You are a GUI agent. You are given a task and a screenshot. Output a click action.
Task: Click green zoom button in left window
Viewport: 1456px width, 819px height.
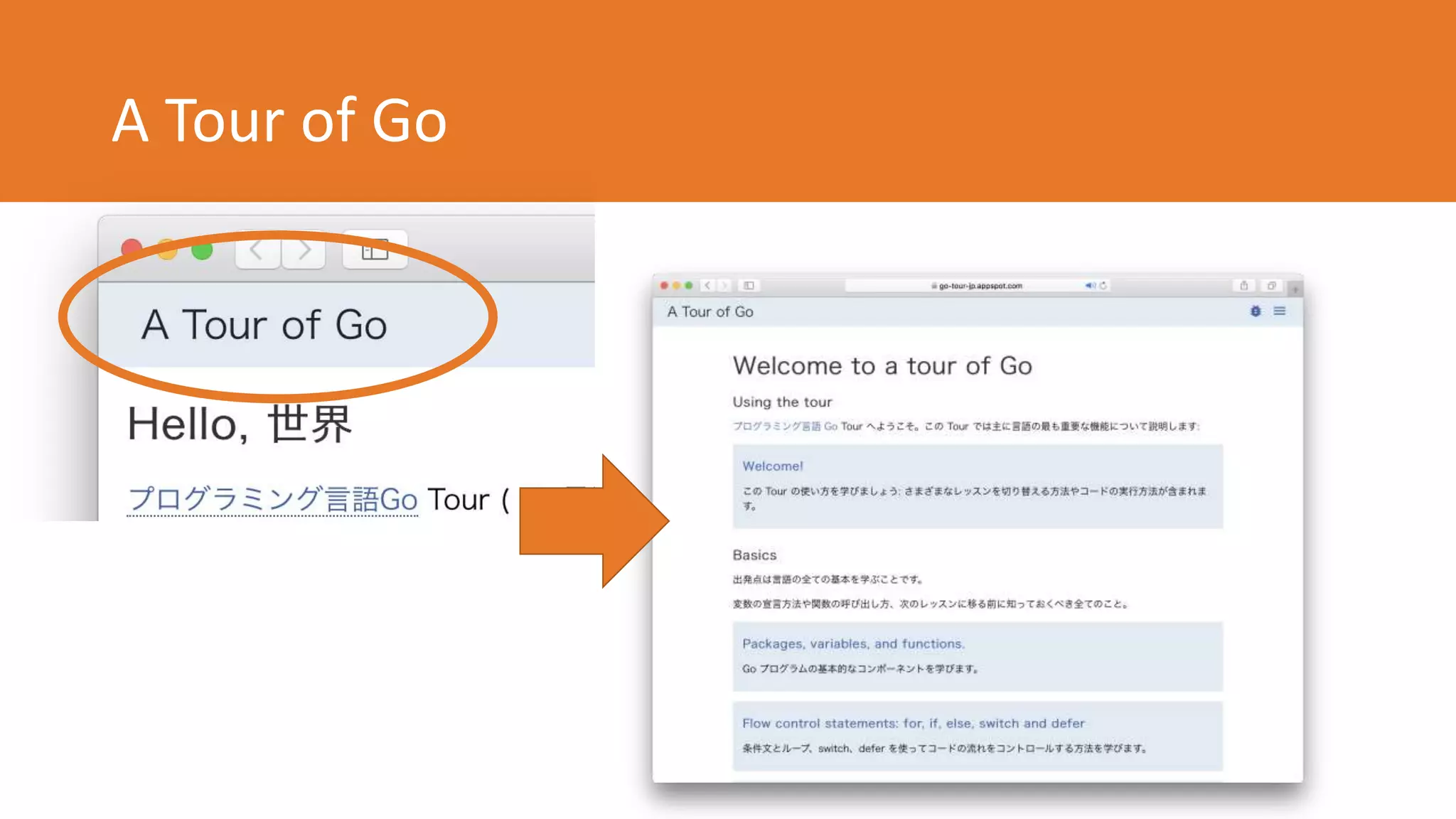point(202,250)
